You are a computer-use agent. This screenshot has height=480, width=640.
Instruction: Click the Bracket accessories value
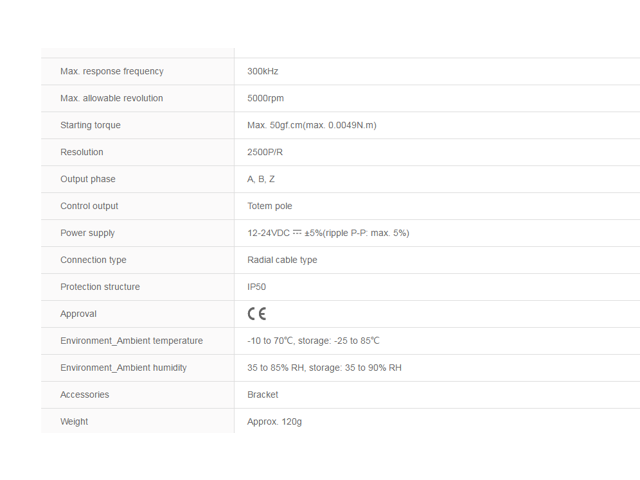tap(262, 394)
